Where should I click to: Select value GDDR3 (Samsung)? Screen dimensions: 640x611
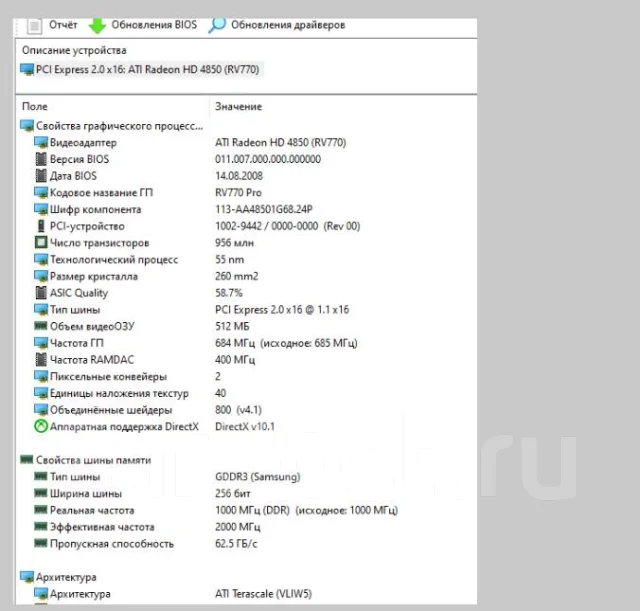258,477
